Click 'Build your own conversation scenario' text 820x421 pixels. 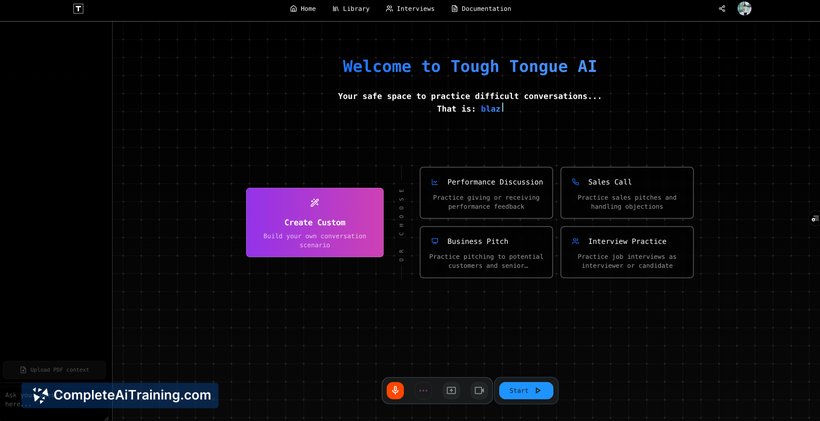(x=315, y=240)
